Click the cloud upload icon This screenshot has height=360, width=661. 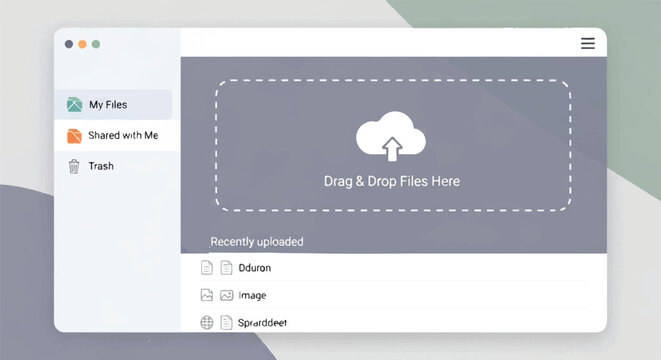pyautogui.click(x=391, y=136)
